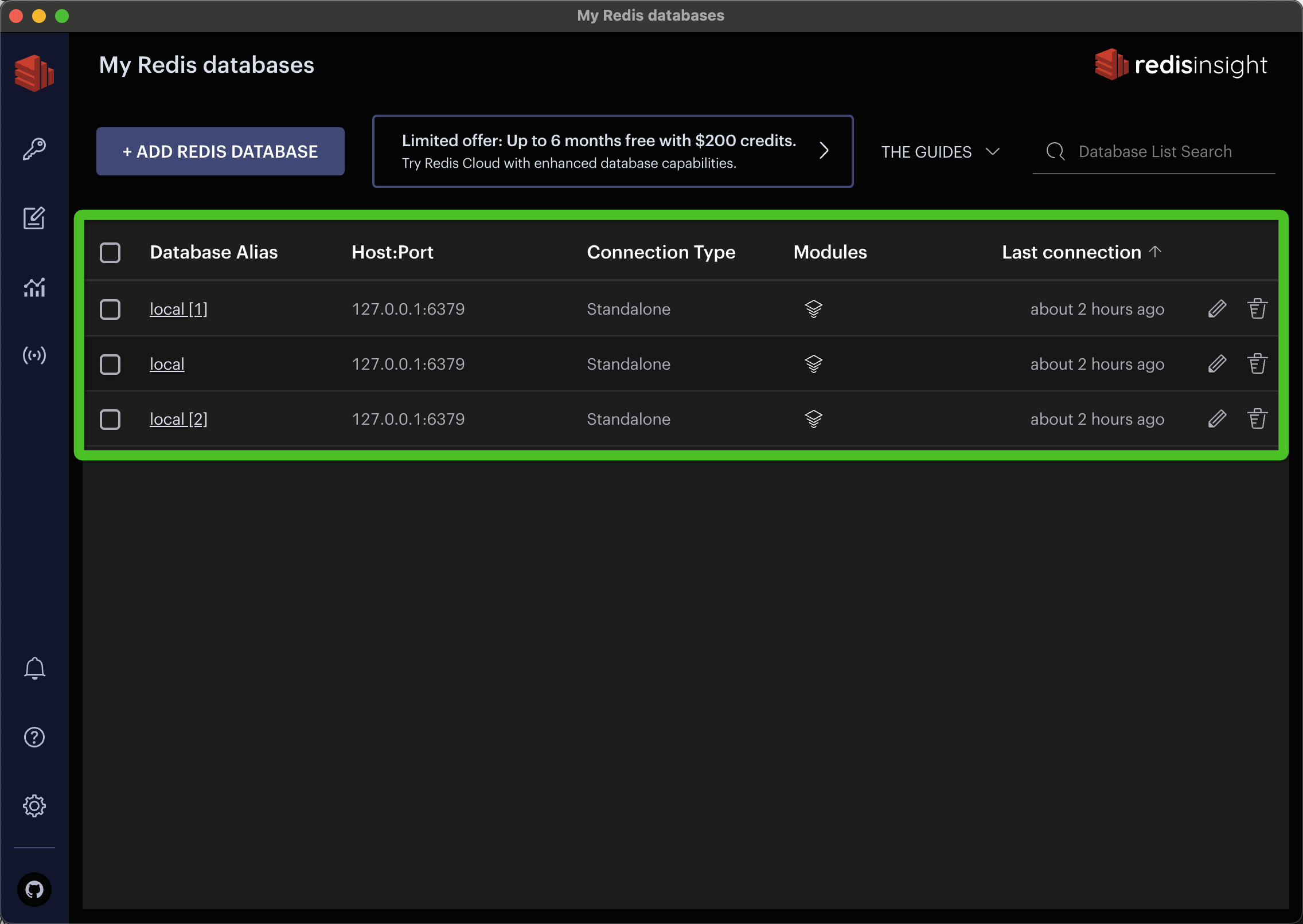Click the redisinsight logo at top right
Screen dimensions: 1303x924
click(x=1181, y=65)
